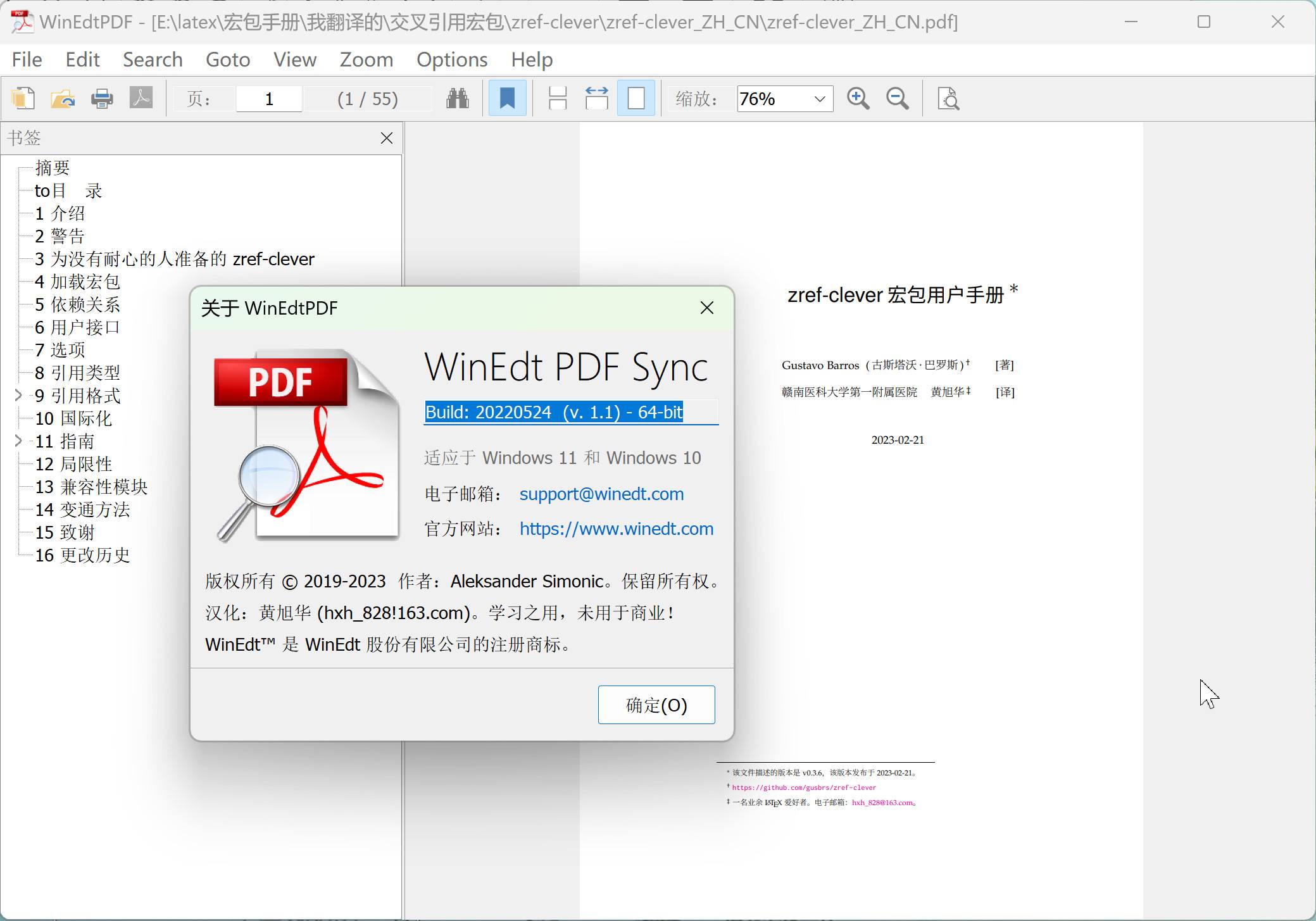Click the Build version text field
This screenshot has height=921, width=1316.
571,413
